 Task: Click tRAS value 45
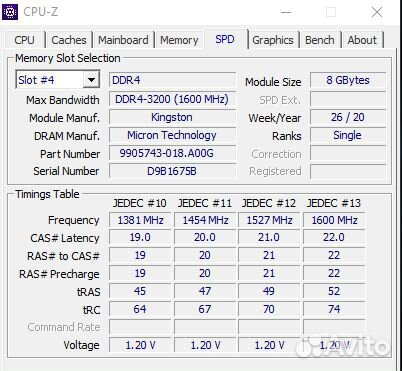[x=140, y=291]
